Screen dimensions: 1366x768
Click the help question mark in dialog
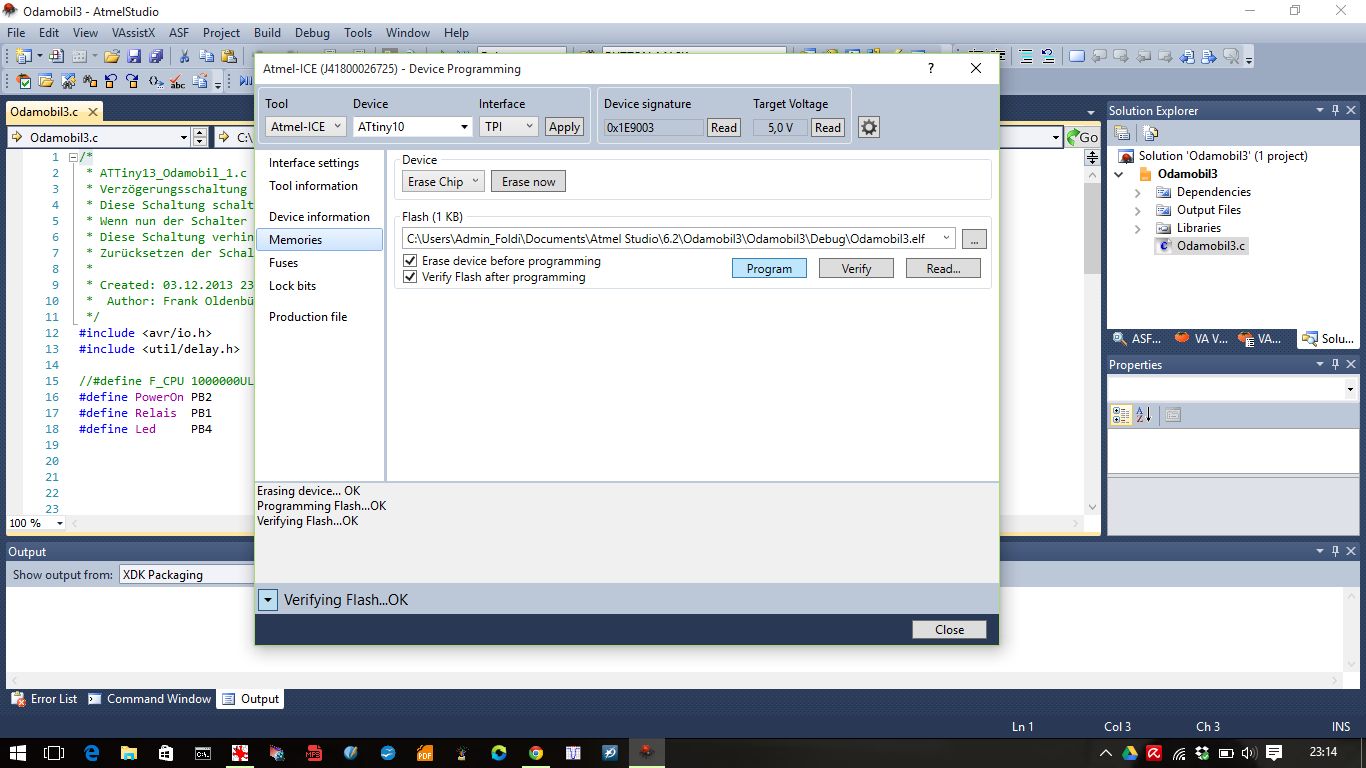[x=931, y=69]
